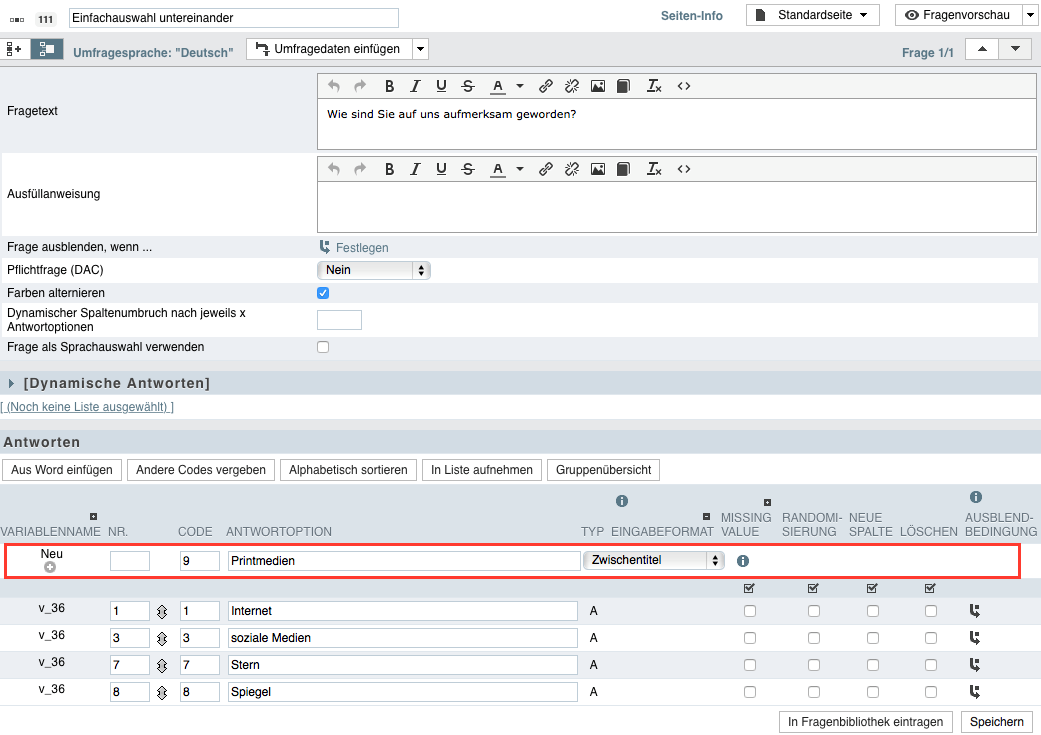1041x735 pixels.
Task: Click Alphabetisch sortieren button
Action: (x=349, y=470)
